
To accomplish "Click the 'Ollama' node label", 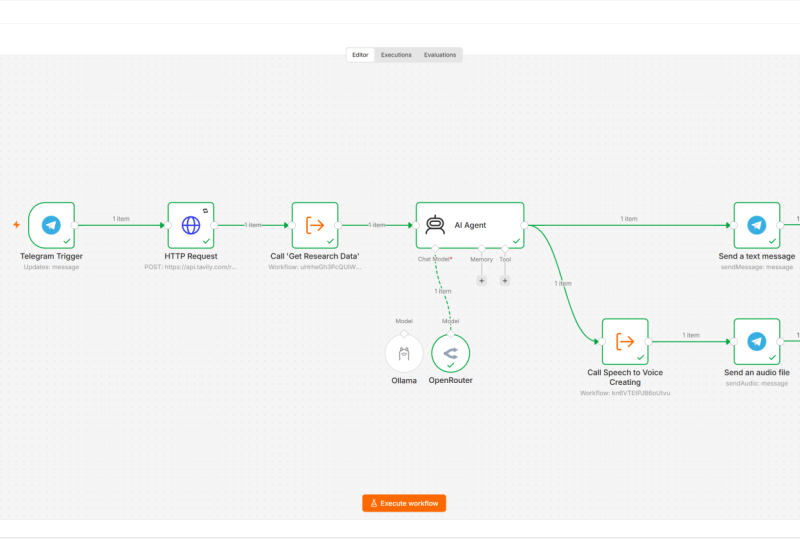I will (404, 381).
